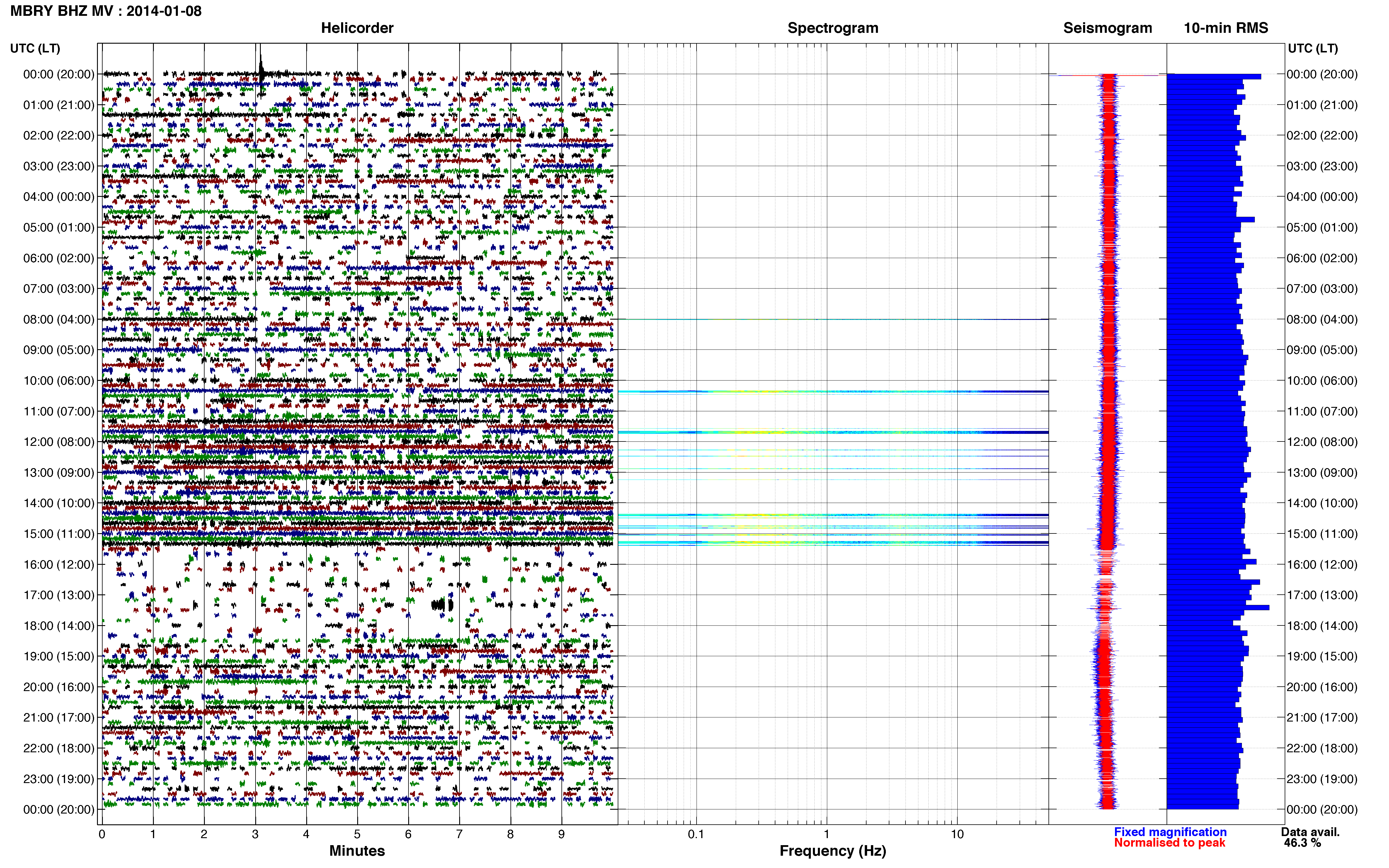1389x868 pixels.
Task: Click right axis label "22:00 (18:00)"
Action: coord(1322,748)
